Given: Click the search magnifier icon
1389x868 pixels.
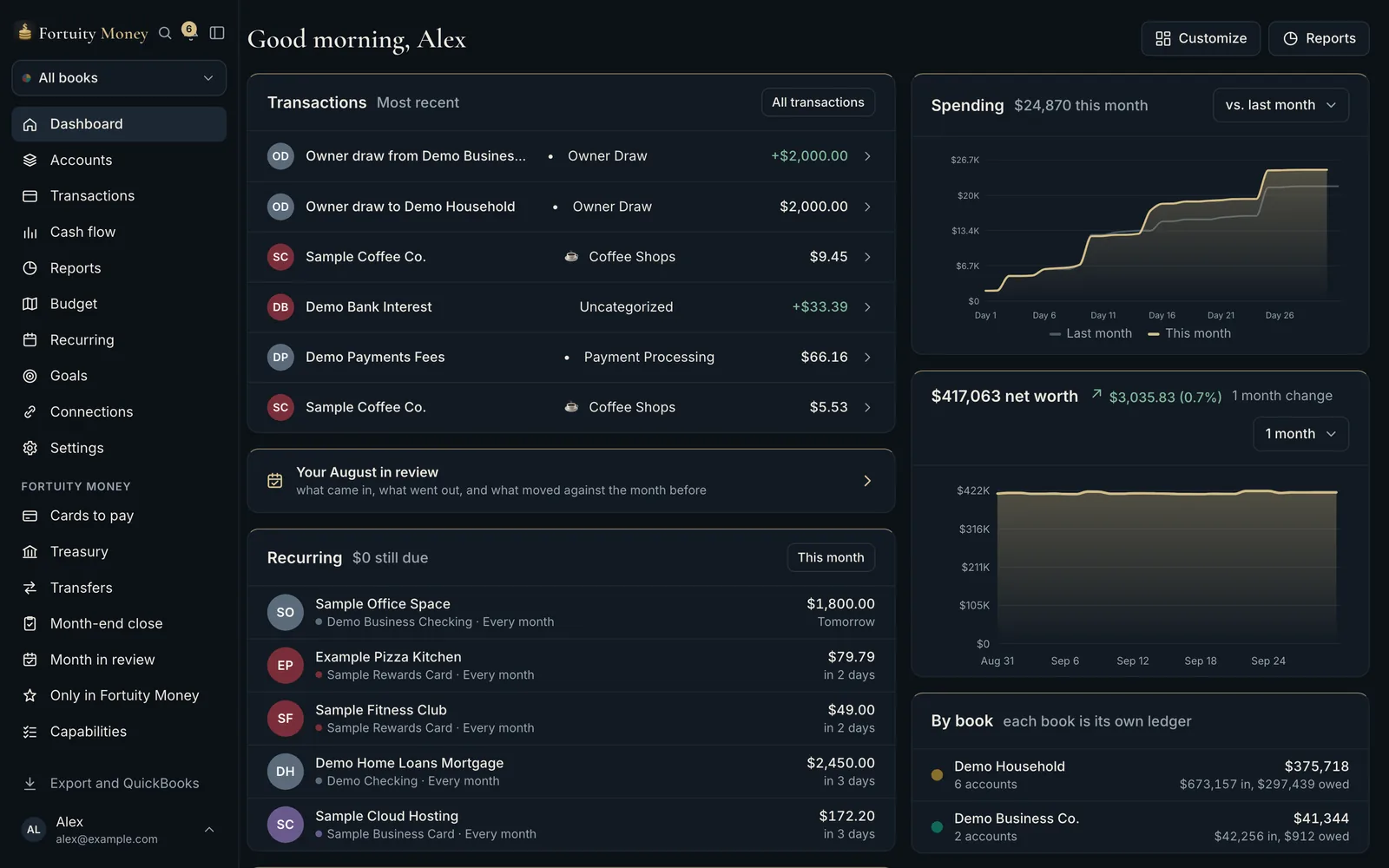Looking at the screenshot, I should (x=165, y=33).
